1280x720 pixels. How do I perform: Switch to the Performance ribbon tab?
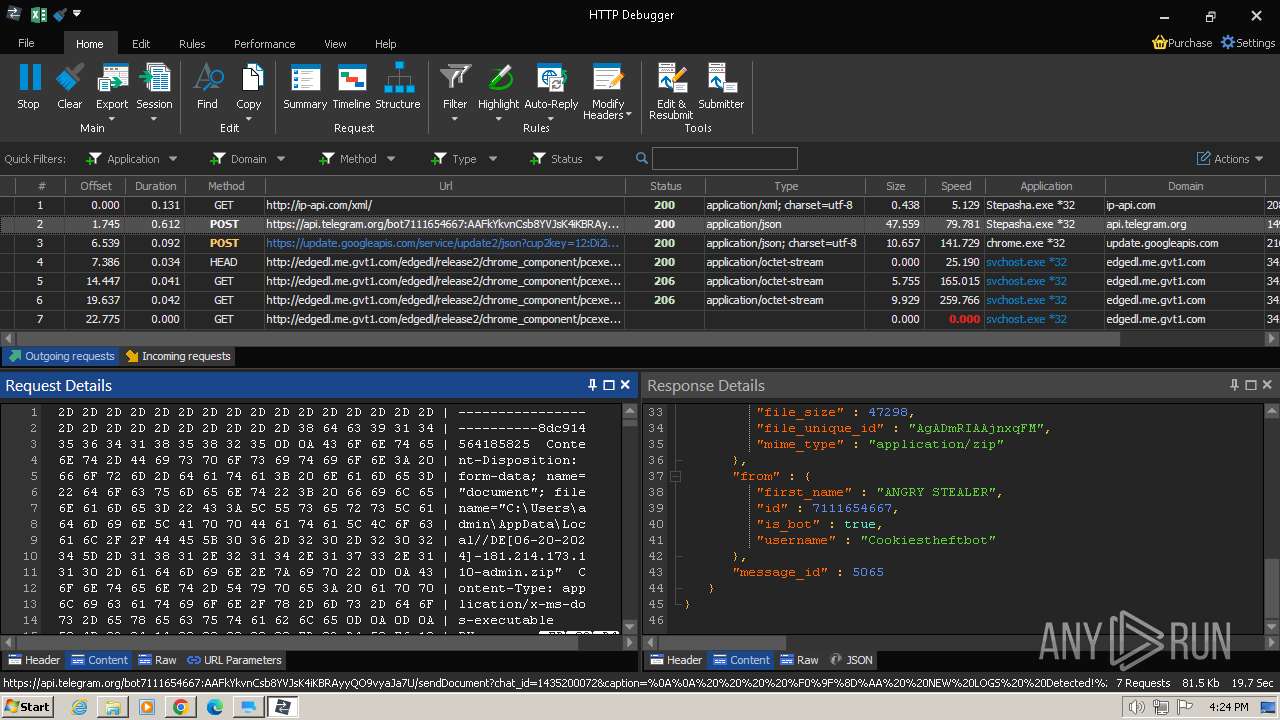tap(264, 44)
